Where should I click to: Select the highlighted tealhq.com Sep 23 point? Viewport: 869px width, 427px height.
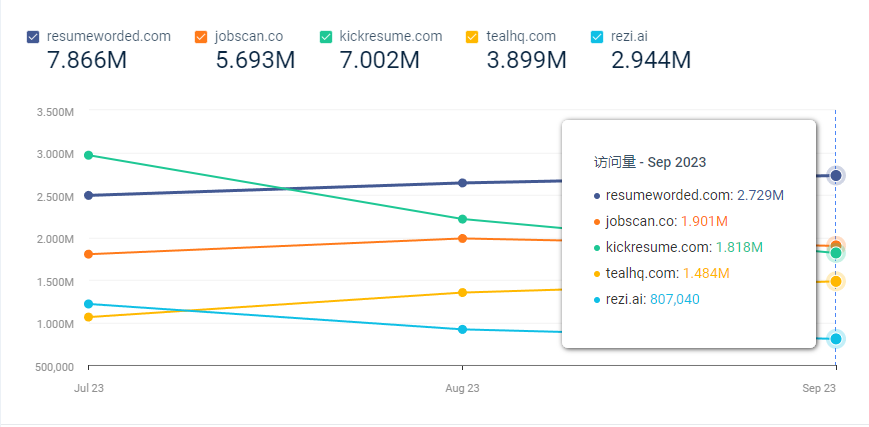click(836, 281)
